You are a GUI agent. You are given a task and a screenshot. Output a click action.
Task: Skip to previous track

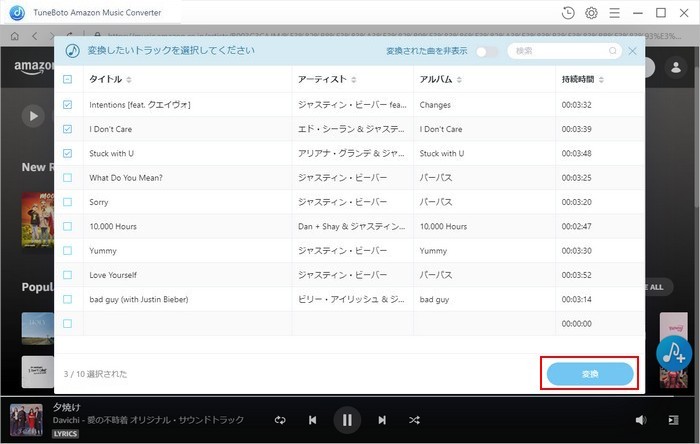click(312, 420)
